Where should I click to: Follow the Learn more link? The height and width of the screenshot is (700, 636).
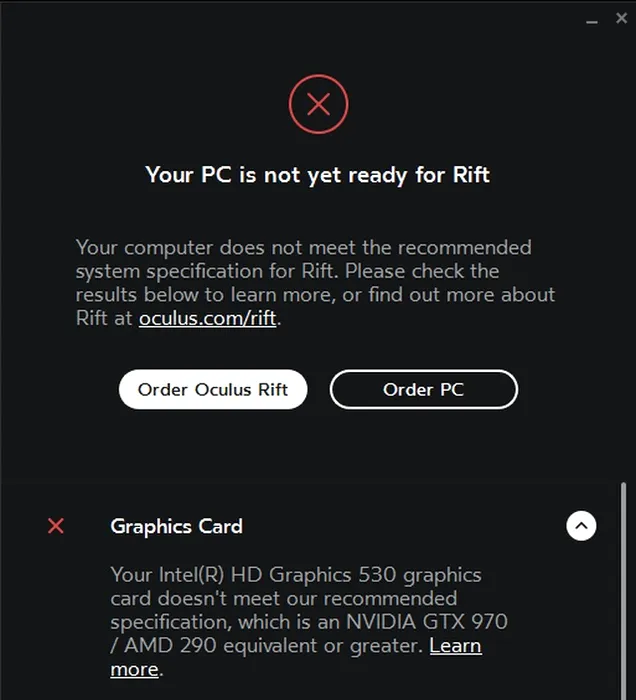point(455,646)
